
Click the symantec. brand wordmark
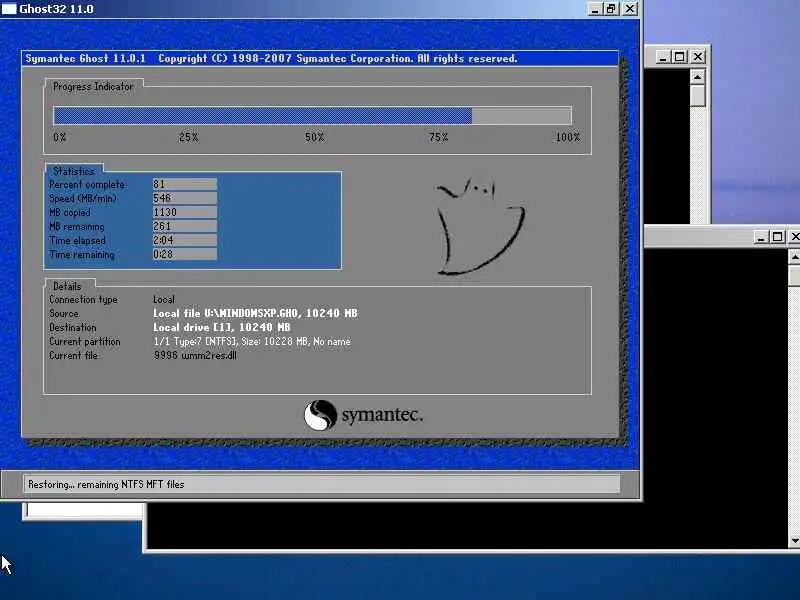click(x=383, y=415)
